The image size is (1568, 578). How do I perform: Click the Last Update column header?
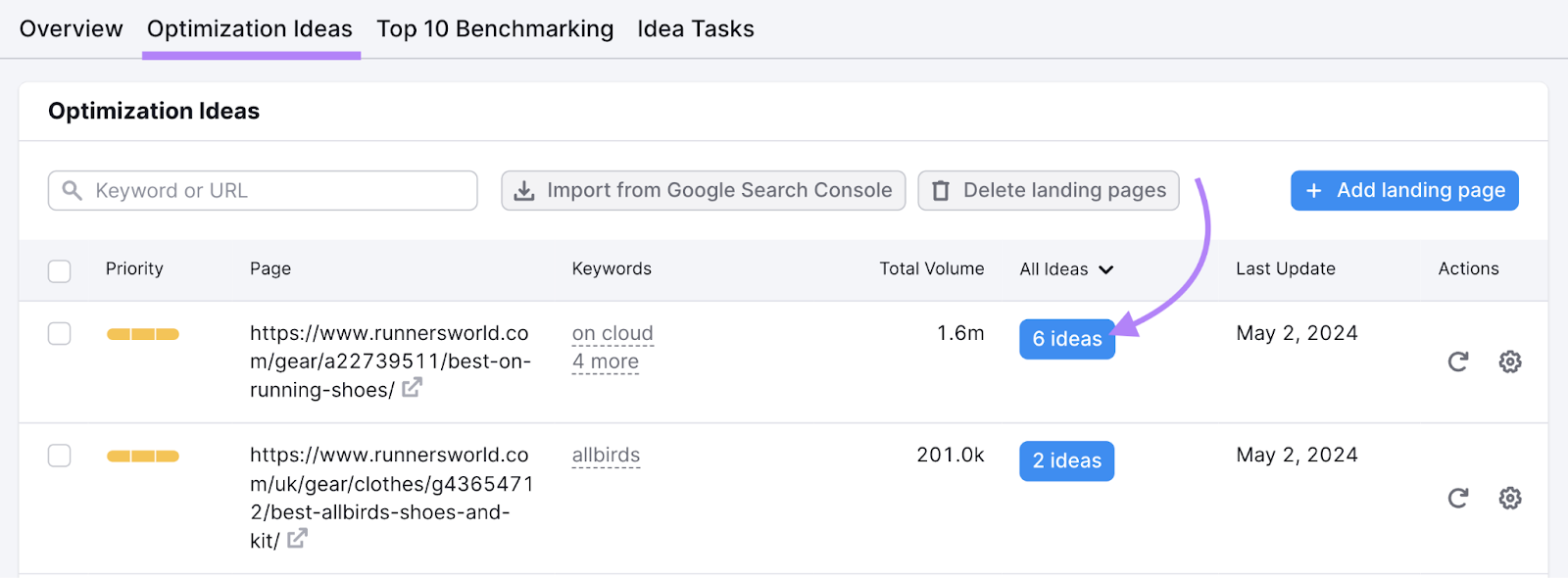pyautogui.click(x=1286, y=268)
